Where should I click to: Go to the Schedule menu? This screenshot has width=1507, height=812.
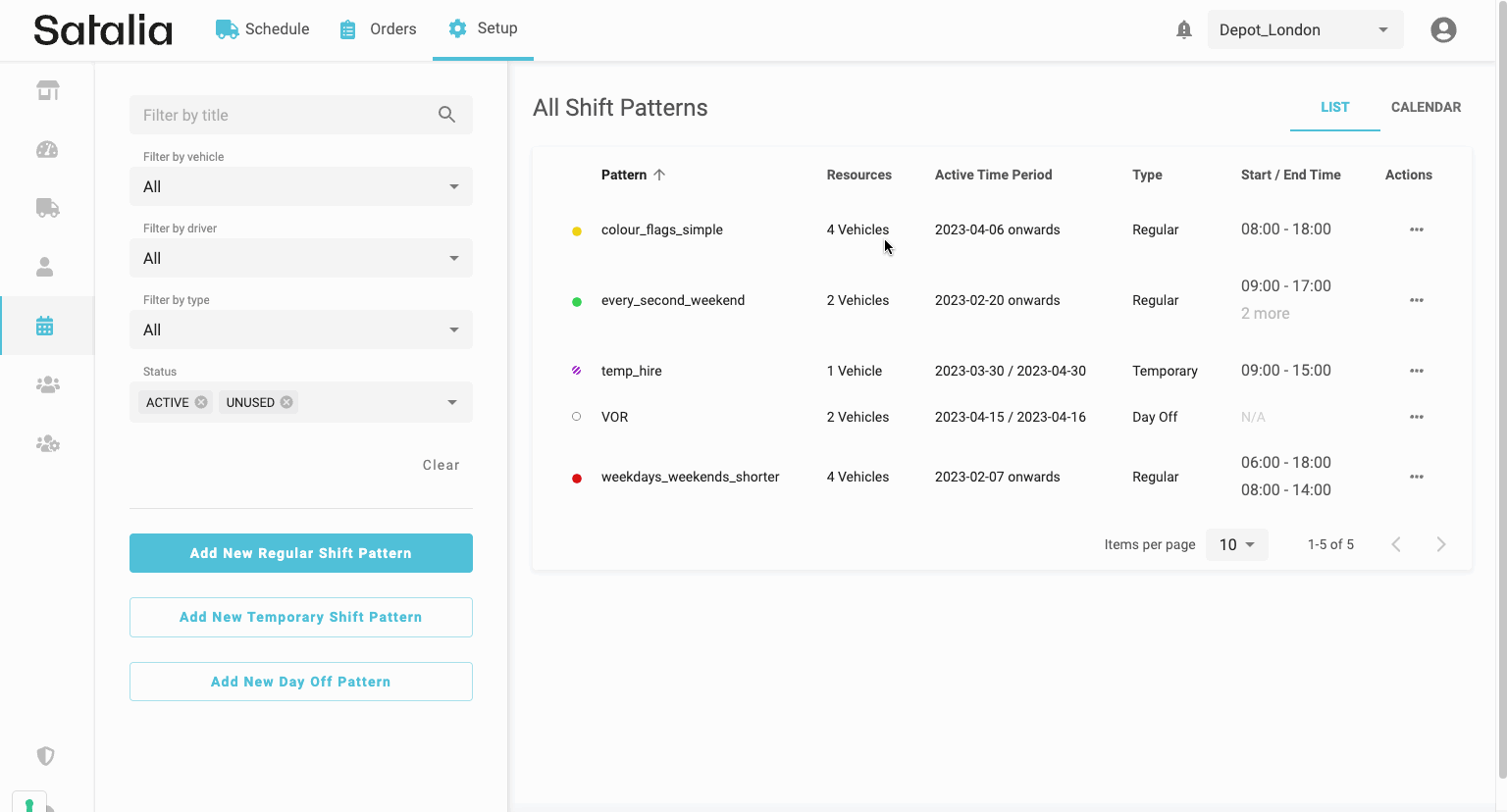[263, 29]
